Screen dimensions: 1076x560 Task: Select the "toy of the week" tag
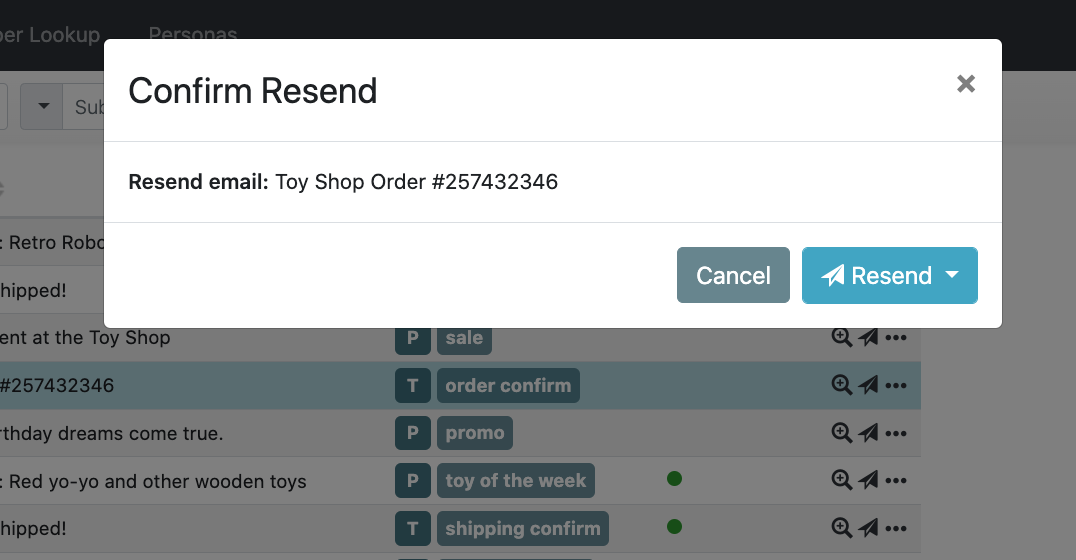pyautogui.click(x=515, y=481)
